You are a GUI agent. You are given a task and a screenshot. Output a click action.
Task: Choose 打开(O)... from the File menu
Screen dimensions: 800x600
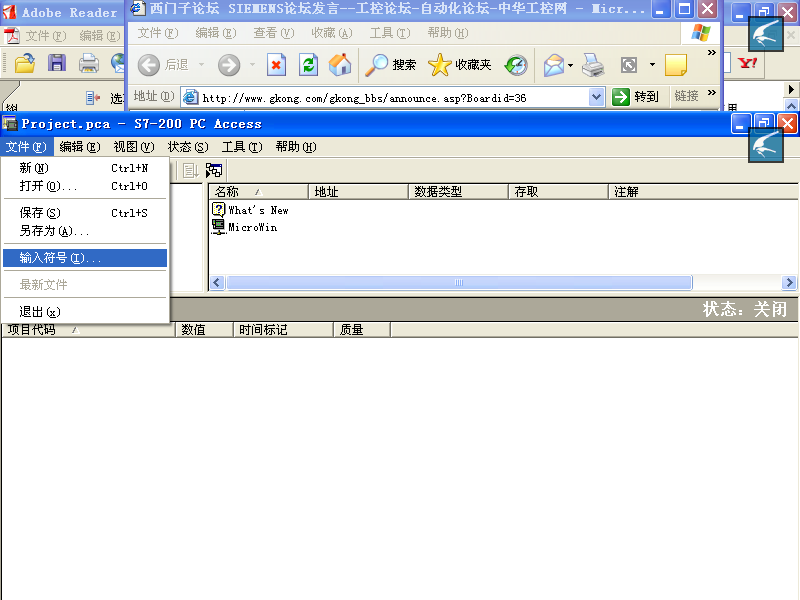[x=85, y=186]
